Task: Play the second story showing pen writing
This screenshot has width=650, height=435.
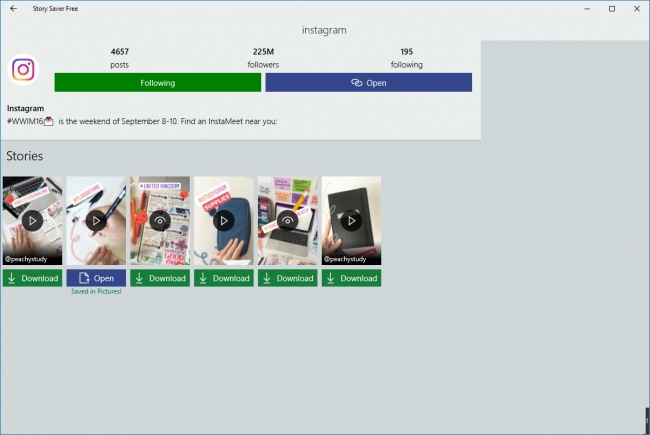Action: click(x=96, y=221)
